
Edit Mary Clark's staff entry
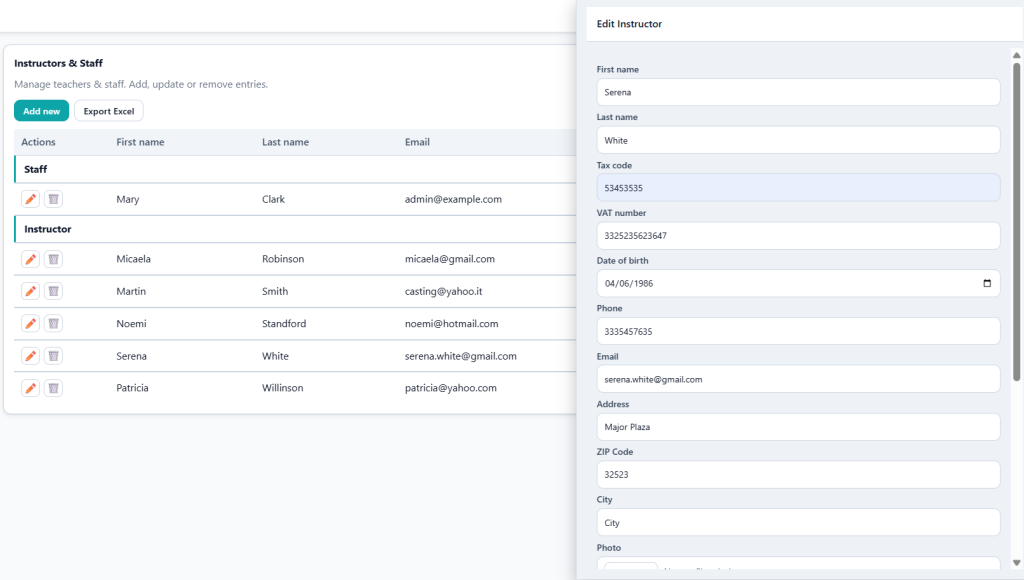29,198
